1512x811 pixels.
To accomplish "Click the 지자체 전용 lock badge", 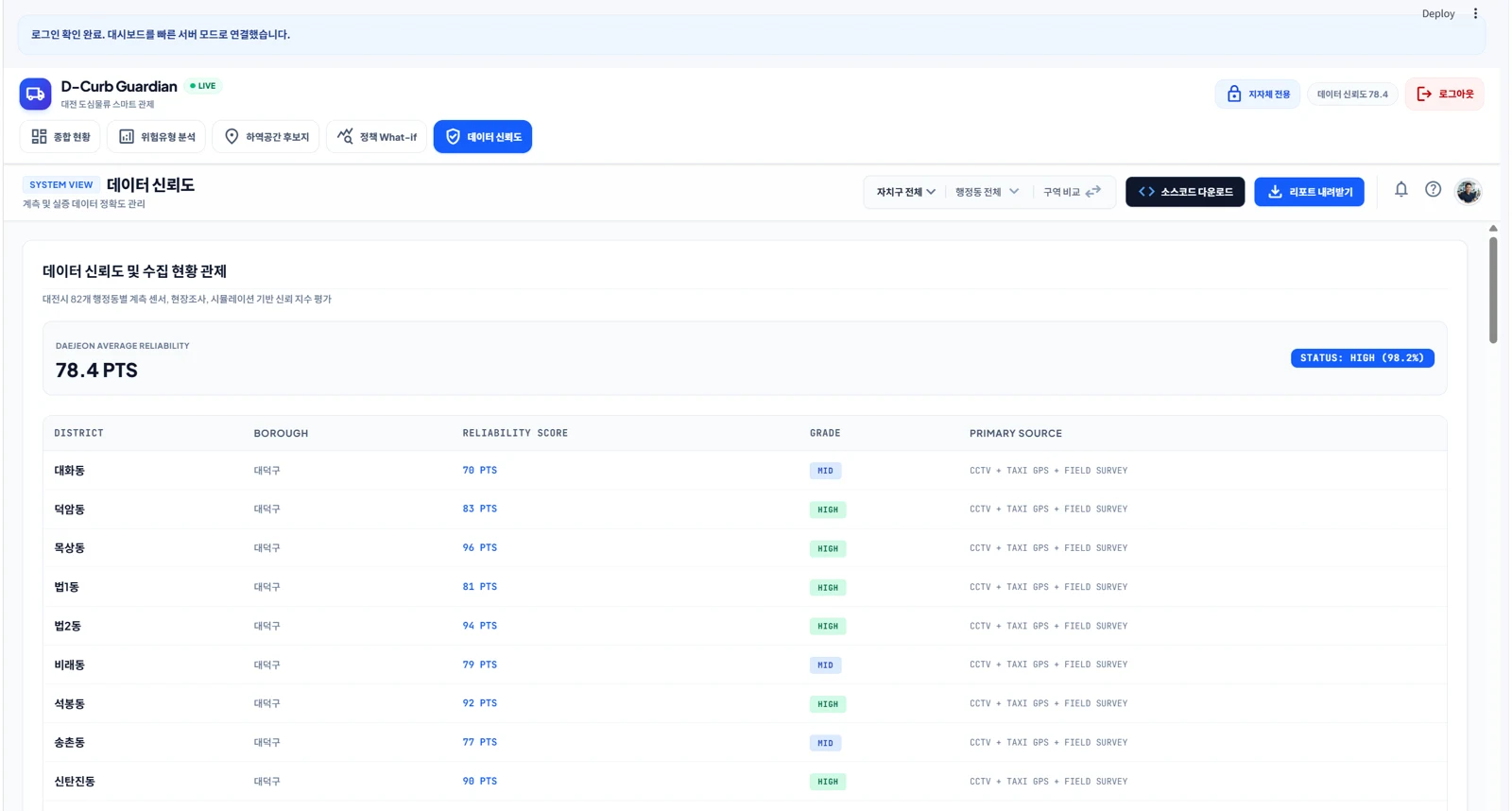I will pyautogui.click(x=1258, y=95).
